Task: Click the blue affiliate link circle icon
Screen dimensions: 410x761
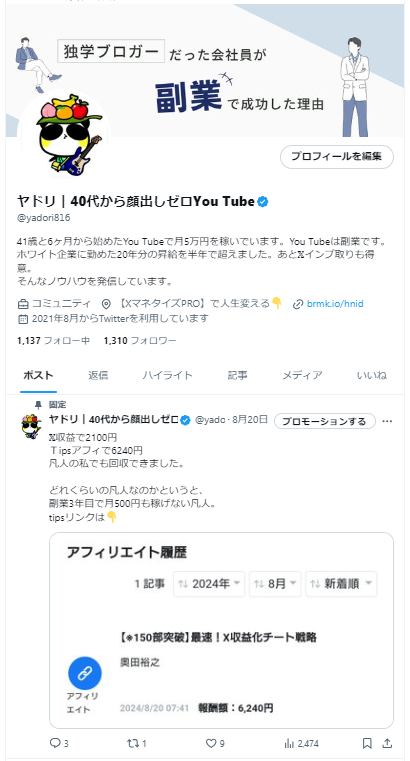Action: 85,673
